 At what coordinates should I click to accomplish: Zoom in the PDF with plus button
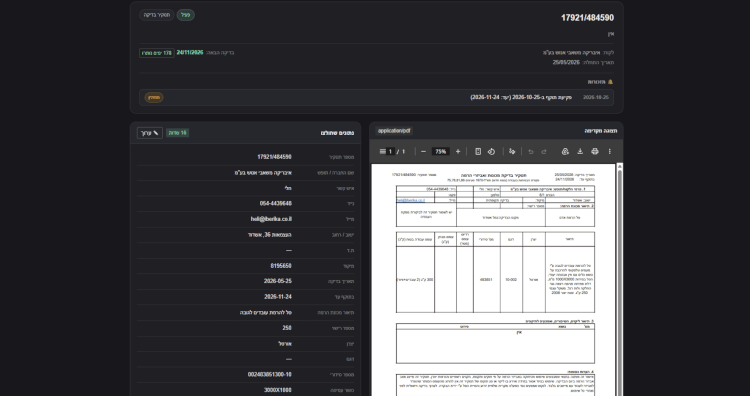click(x=458, y=152)
